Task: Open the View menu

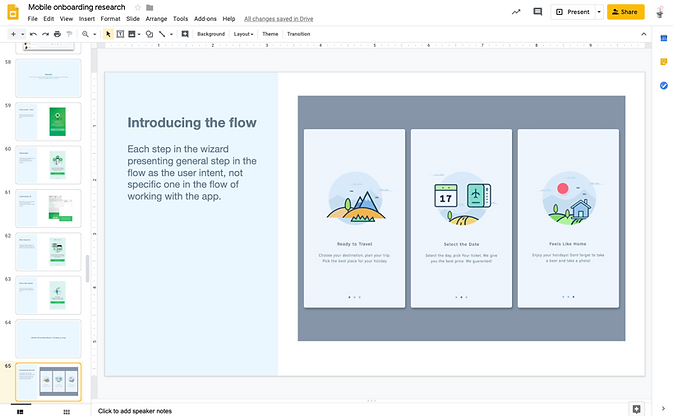Action: tap(66, 19)
